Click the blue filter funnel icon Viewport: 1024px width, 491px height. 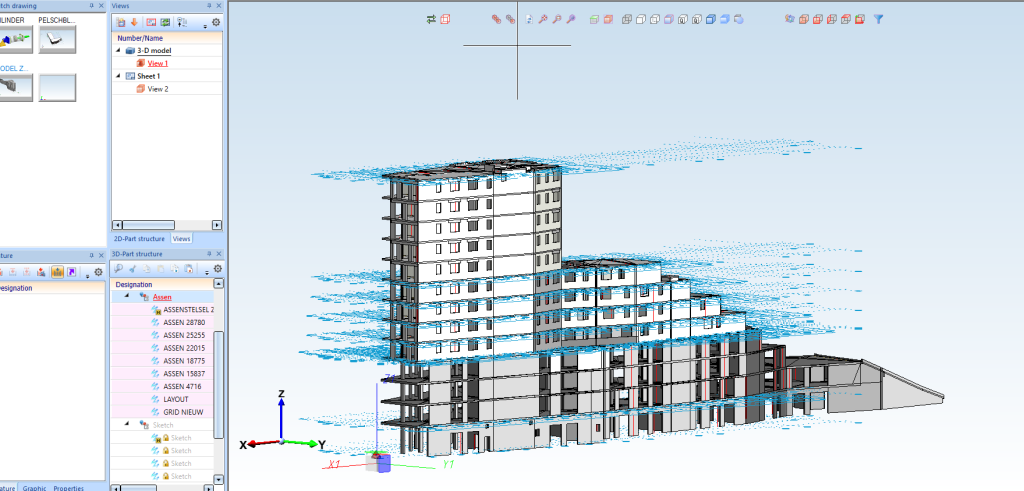pos(878,19)
